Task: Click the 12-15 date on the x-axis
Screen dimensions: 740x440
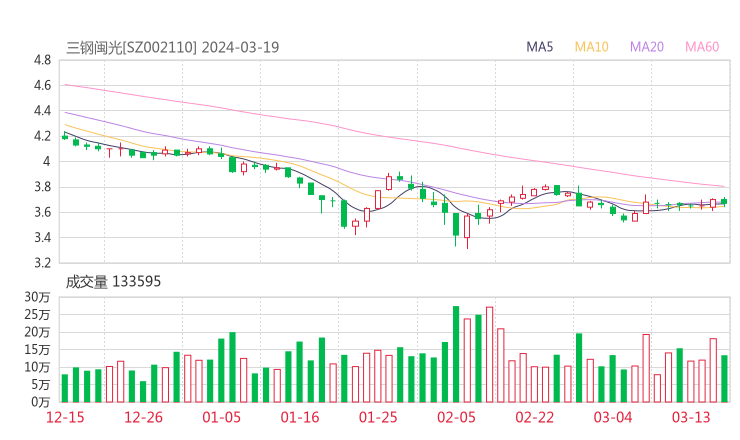Action: click(x=66, y=417)
